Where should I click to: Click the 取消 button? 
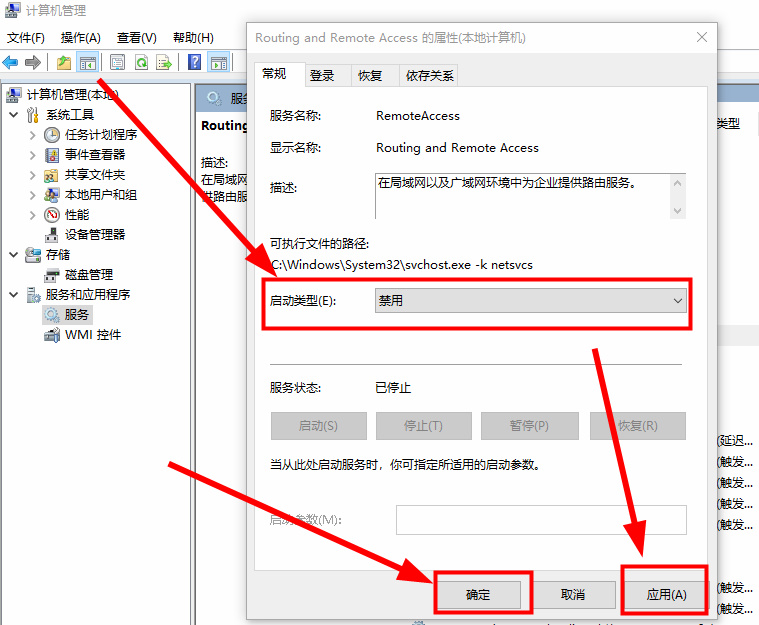click(x=573, y=594)
